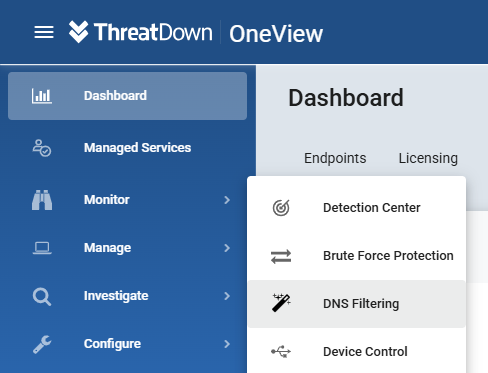The height and width of the screenshot is (373, 488).
Task: Choose Device Control from the flyout
Action: coord(357,352)
